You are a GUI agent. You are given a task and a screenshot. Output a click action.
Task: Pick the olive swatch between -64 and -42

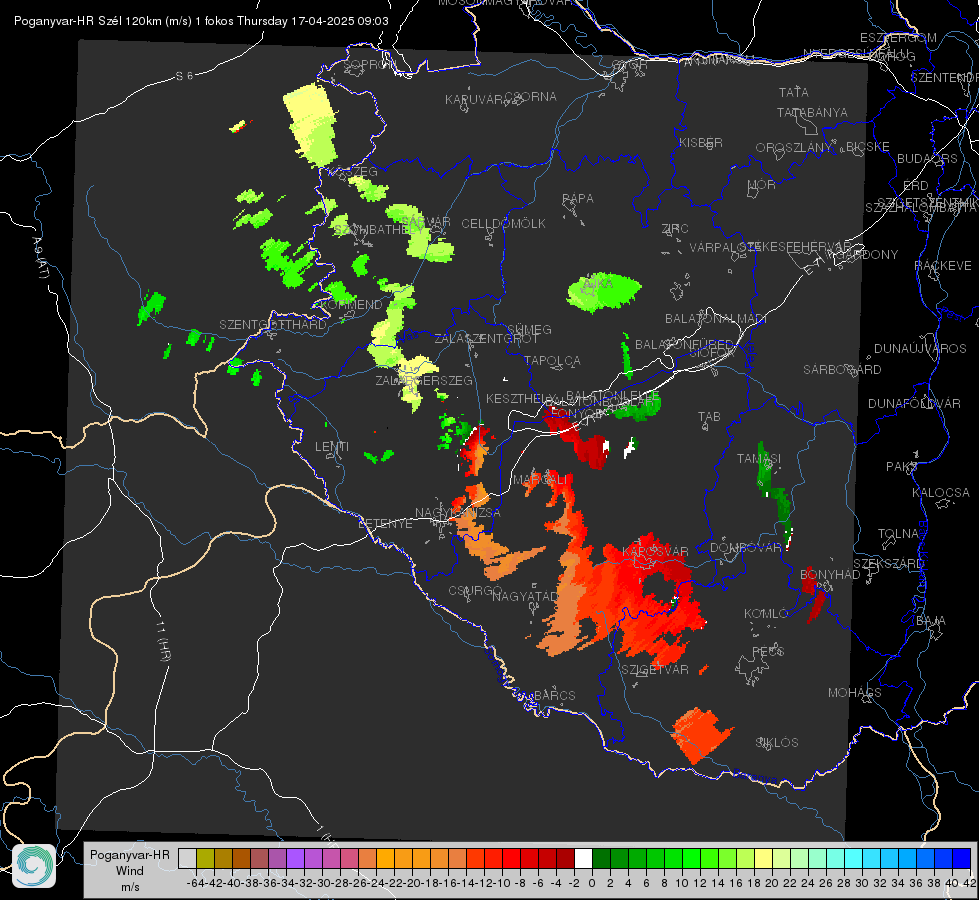coord(205,858)
